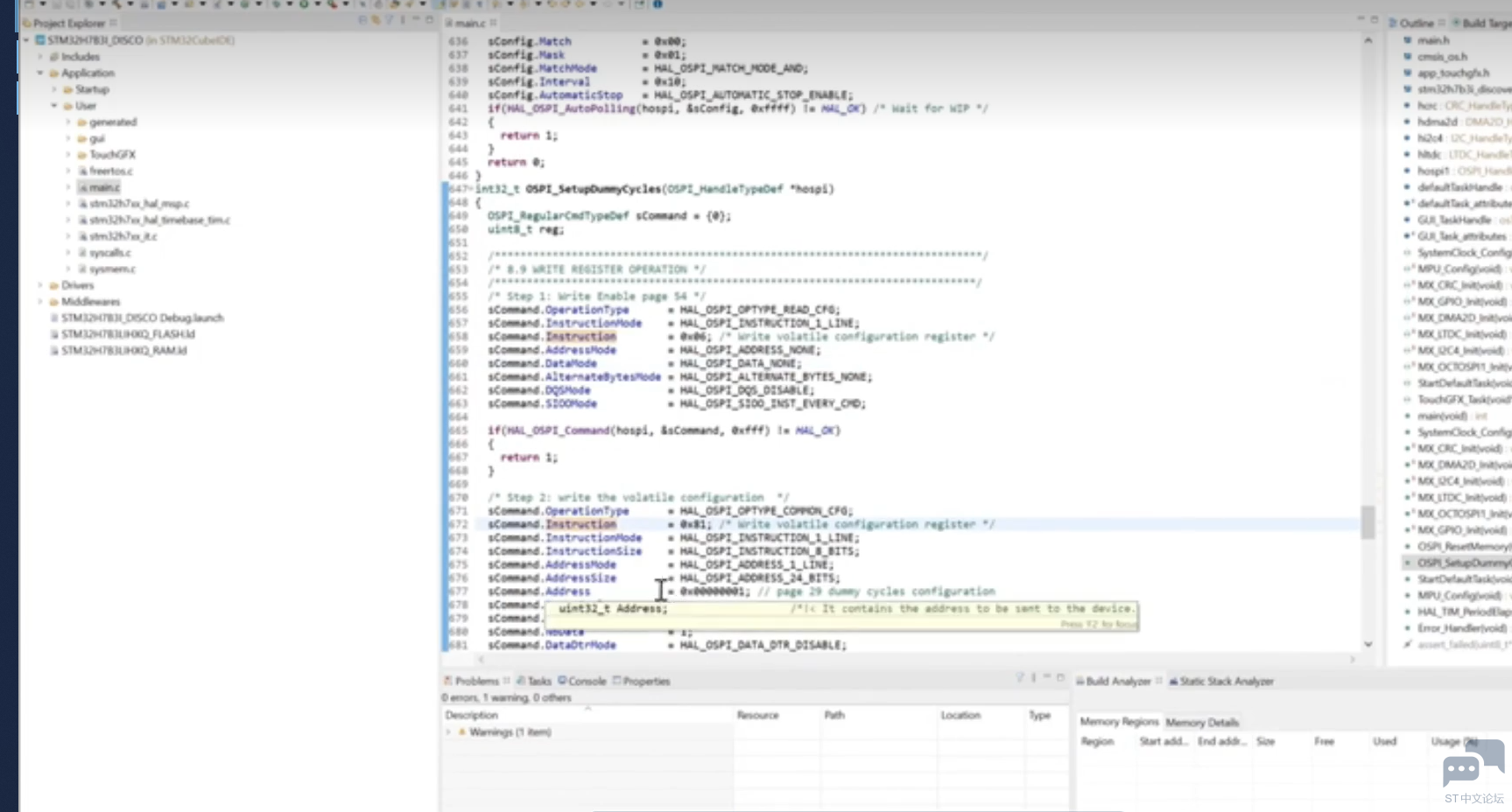Maximize the Problems panel

[1060, 678]
